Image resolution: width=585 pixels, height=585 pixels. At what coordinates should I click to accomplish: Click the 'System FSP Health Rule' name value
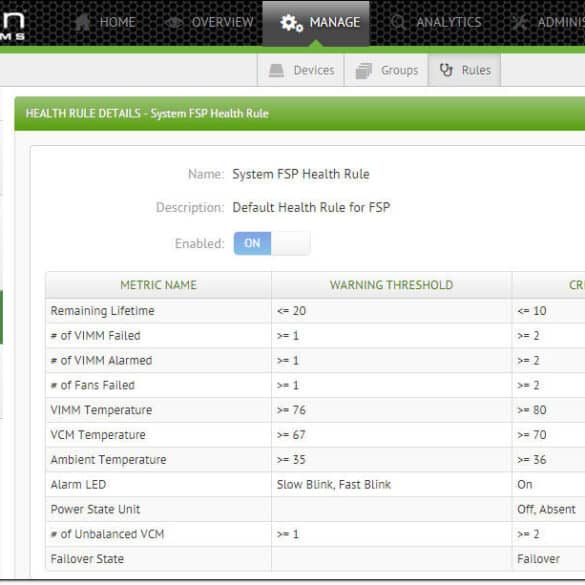(301, 174)
